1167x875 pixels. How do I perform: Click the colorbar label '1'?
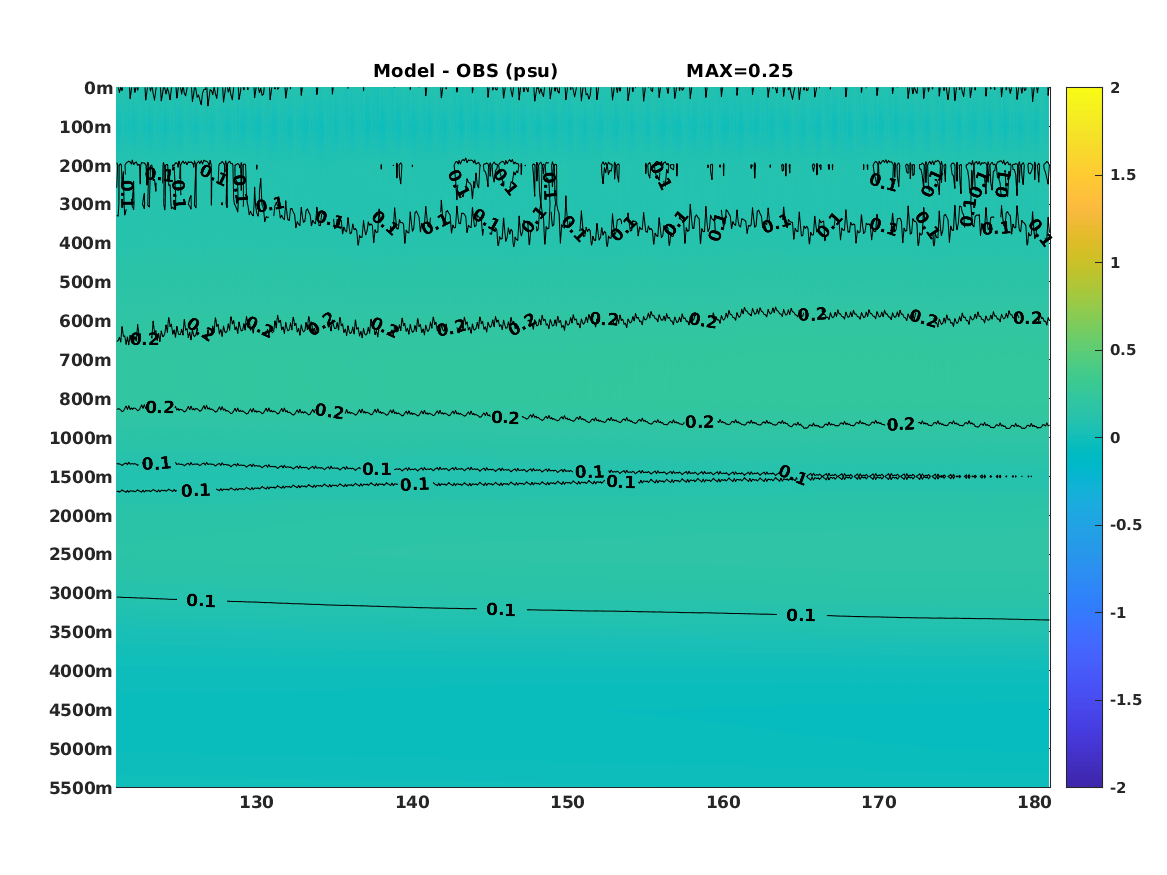pos(1115,263)
